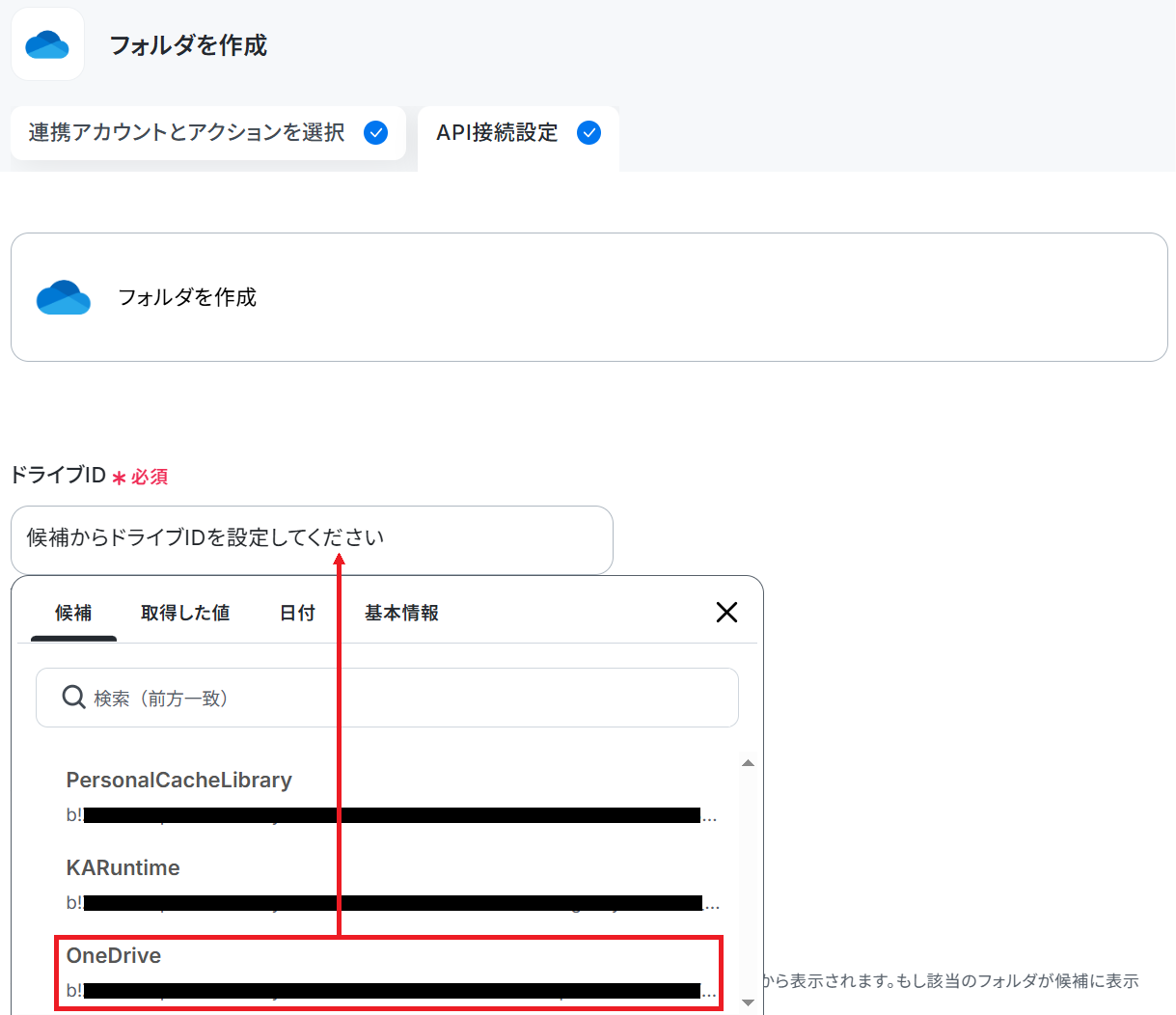Choose the PersonalCacheLibrary drive option
The height and width of the screenshot is (1015, 1176).
click(391, 797)
